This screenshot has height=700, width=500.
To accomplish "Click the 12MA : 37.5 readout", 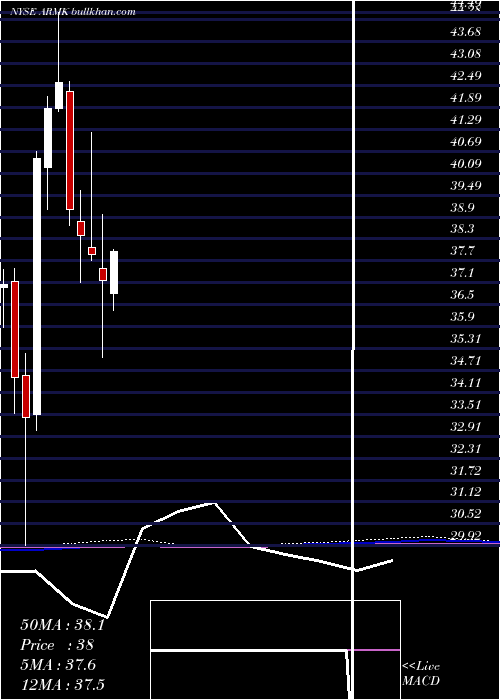I will click(x=62, y=684).
